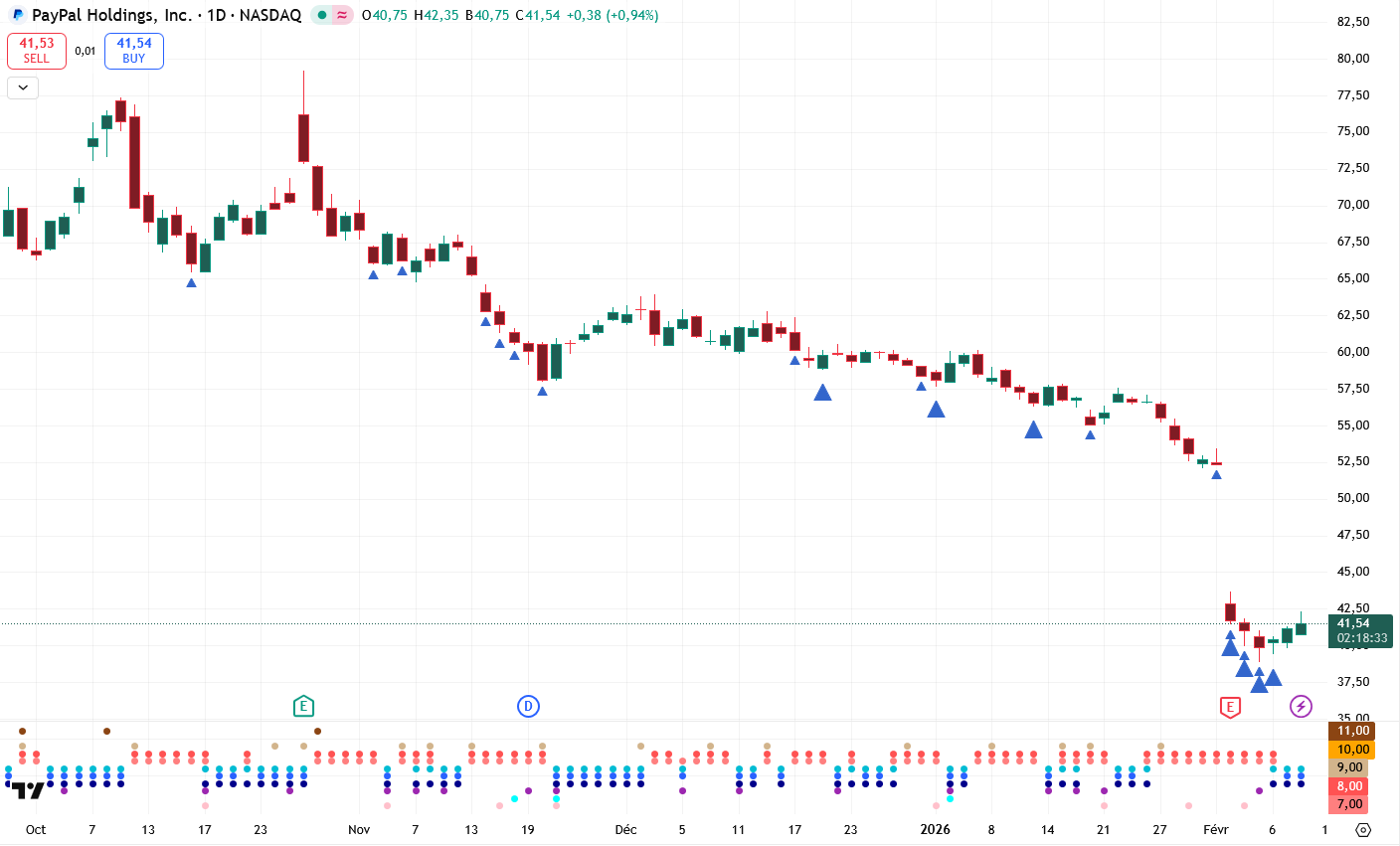Click the TradingView logo
This screenshot has height=846, width=1400.
click(x=27, y=790)
